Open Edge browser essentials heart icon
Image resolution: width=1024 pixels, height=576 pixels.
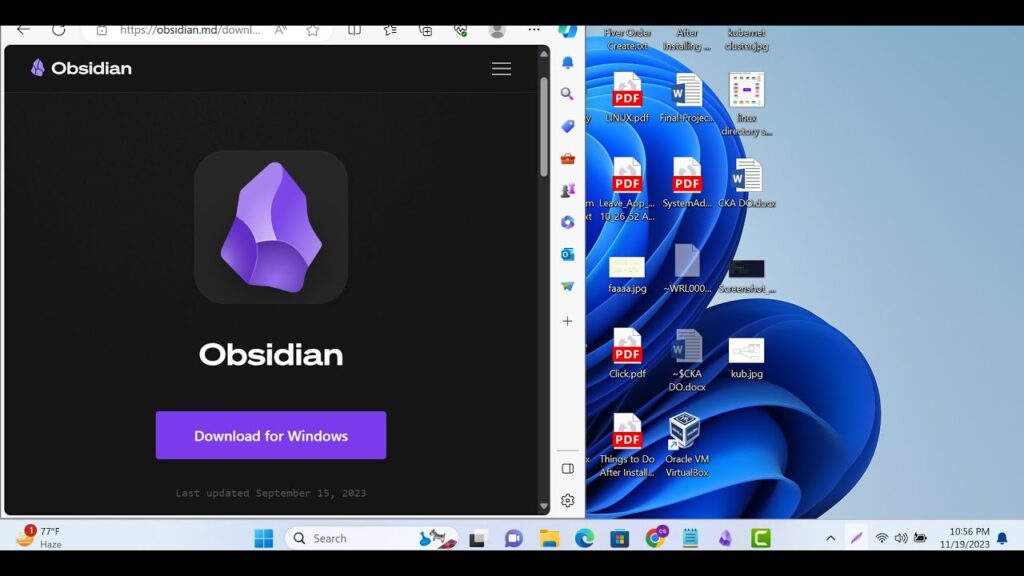460,30
